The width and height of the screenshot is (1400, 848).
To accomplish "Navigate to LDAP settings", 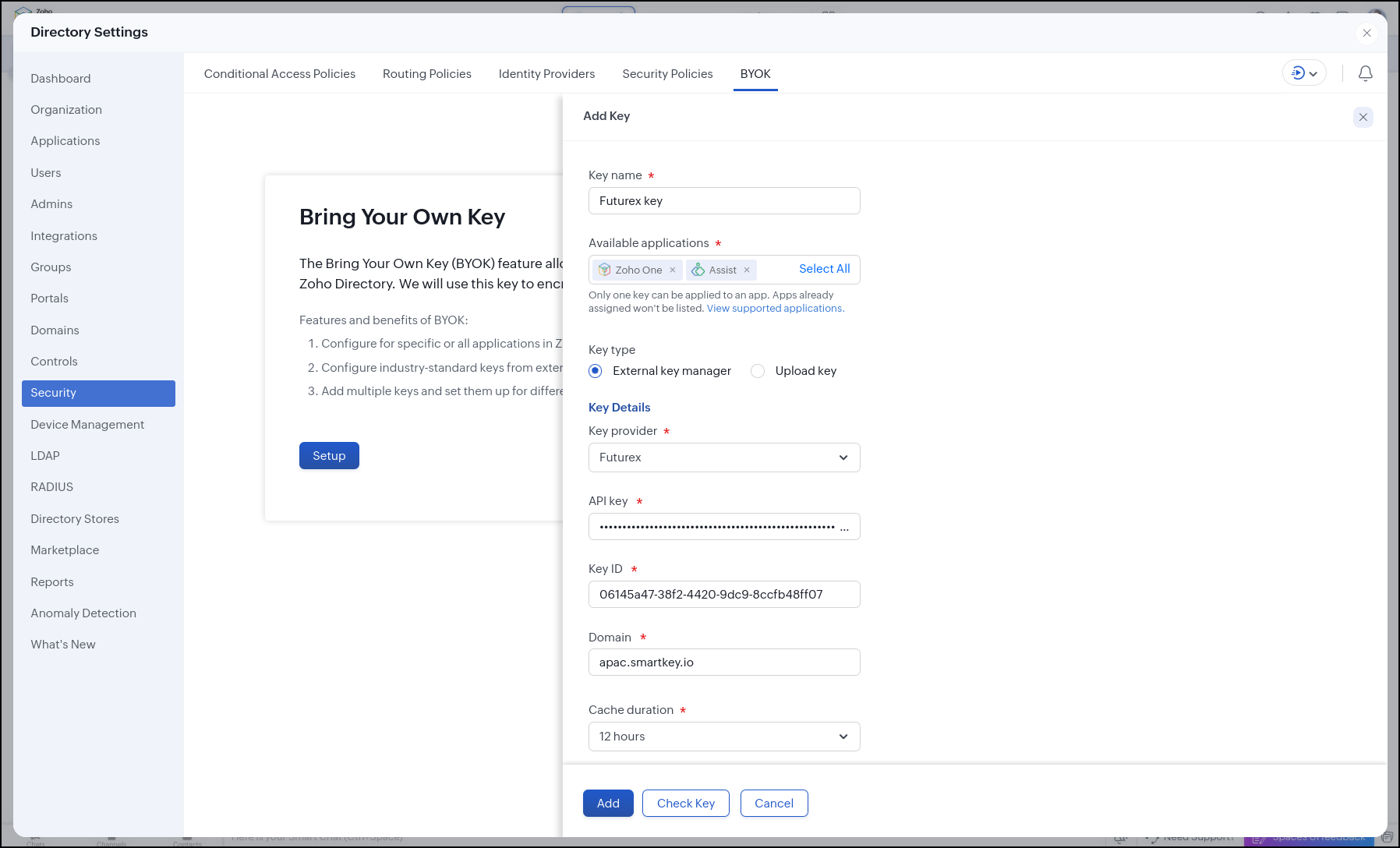I will [x=98, y=456].
